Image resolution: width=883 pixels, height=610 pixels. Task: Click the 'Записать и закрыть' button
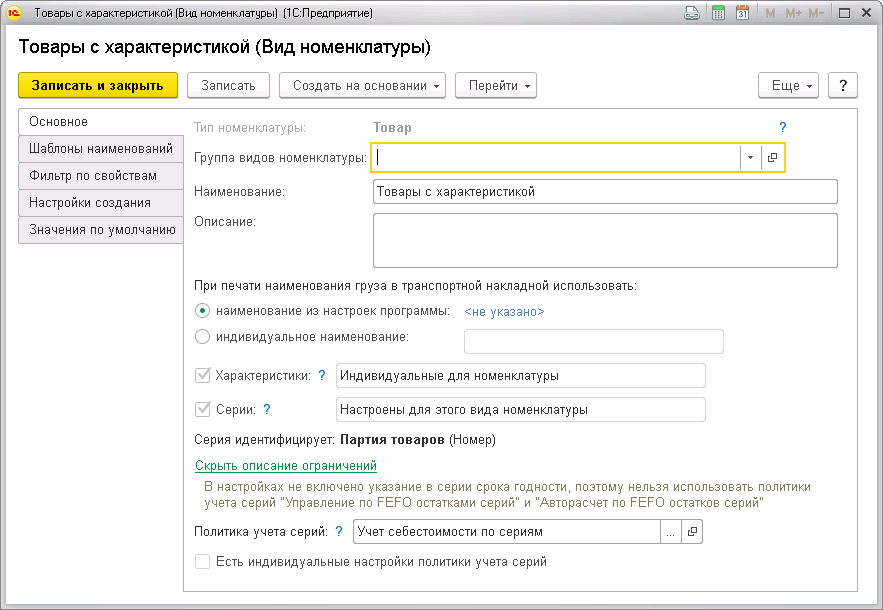click(x=97, y=86)
